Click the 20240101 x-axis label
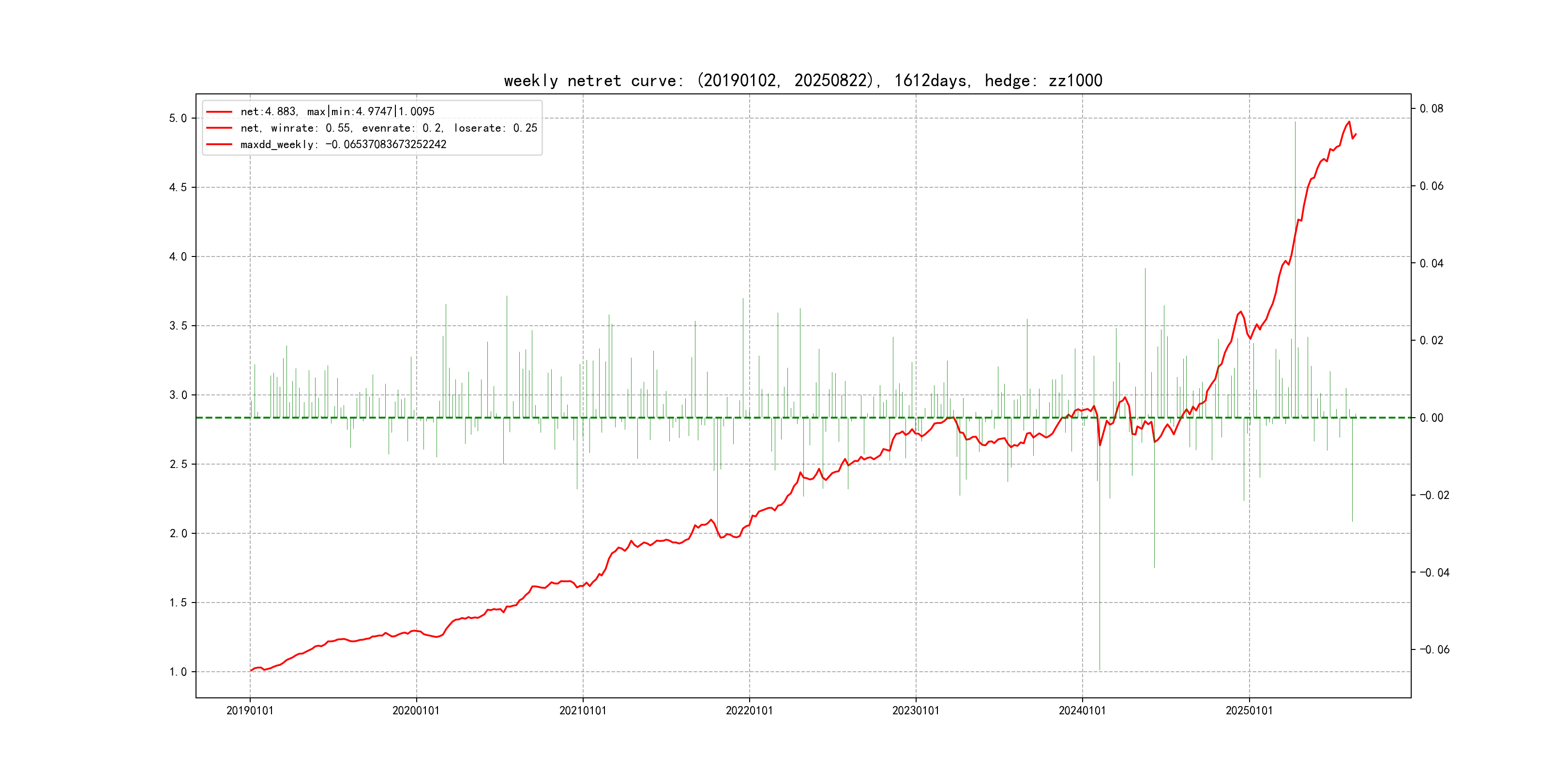This screenshot has width=1568, height=784. pyautogui.click(x=1082, y=710)
